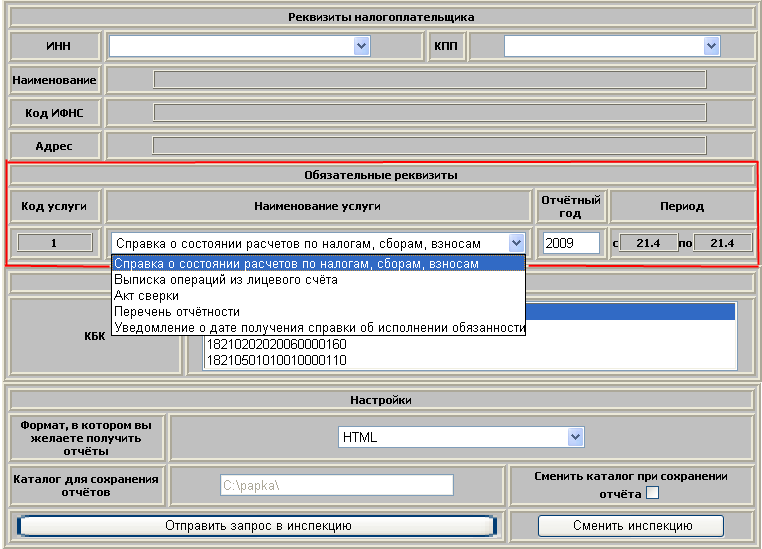Click the period end field after 'по'
This screenshot has width=762, height=549.
click(x=722, y=243)
